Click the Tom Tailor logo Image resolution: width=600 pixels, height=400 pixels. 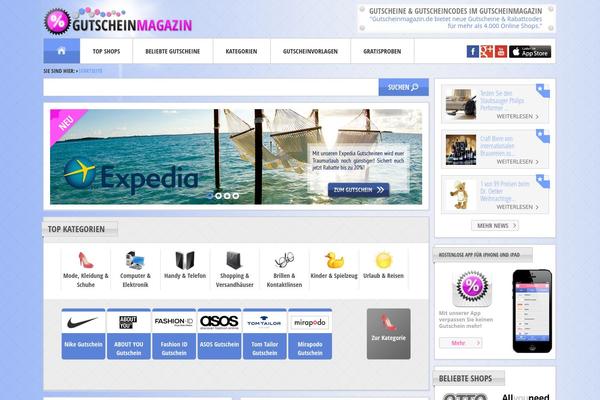tap(264, 322)
